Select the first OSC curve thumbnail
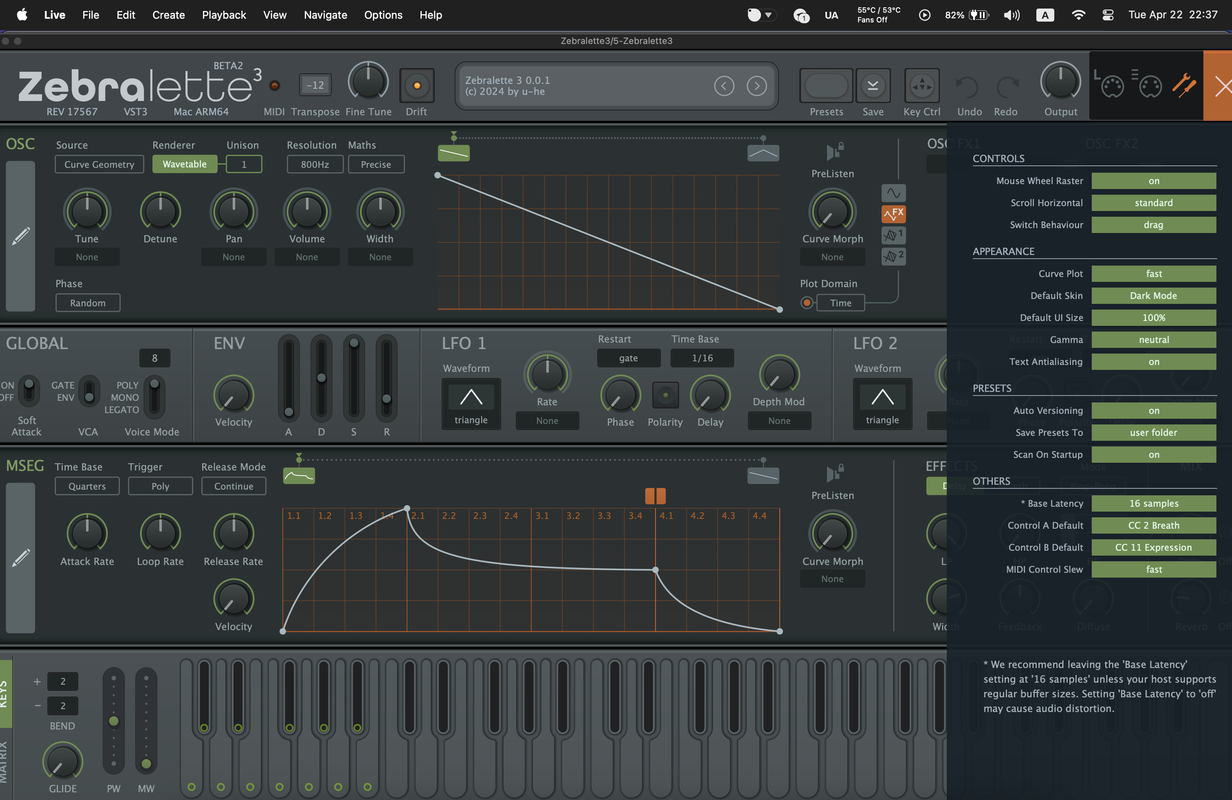1232x800 pixels. pyautogui.click(x=454, y=153)
